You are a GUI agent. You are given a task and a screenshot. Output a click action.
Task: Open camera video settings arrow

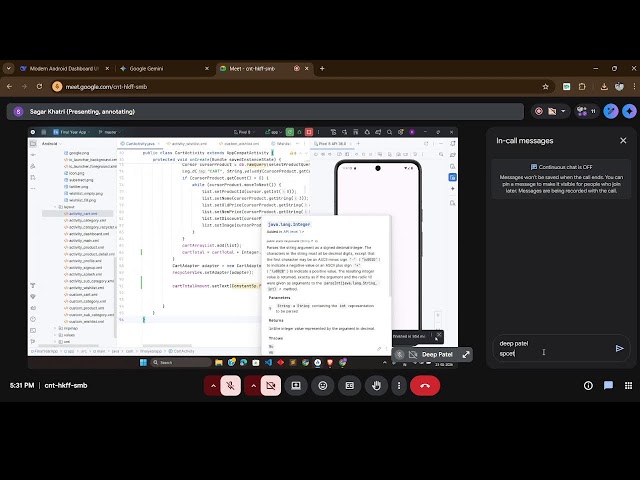click(253, 385)
